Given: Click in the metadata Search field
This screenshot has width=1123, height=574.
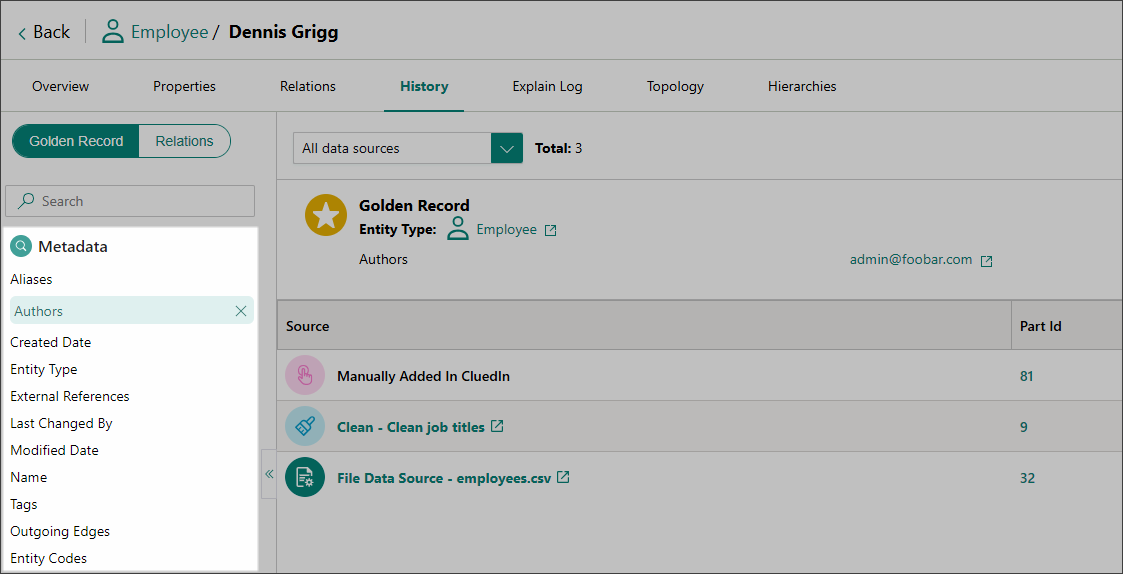Looking at the screenshot, I should (x=130, y=201).
